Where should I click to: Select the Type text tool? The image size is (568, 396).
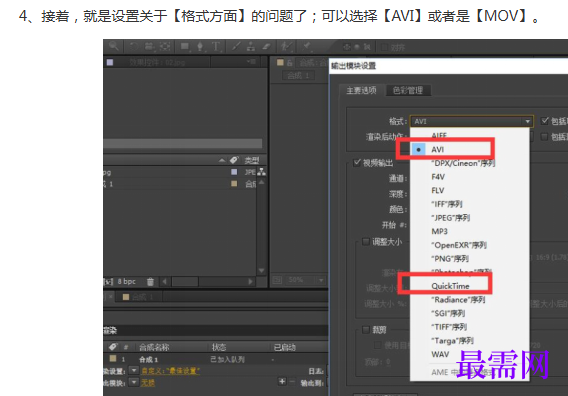(x=216, y=46)
